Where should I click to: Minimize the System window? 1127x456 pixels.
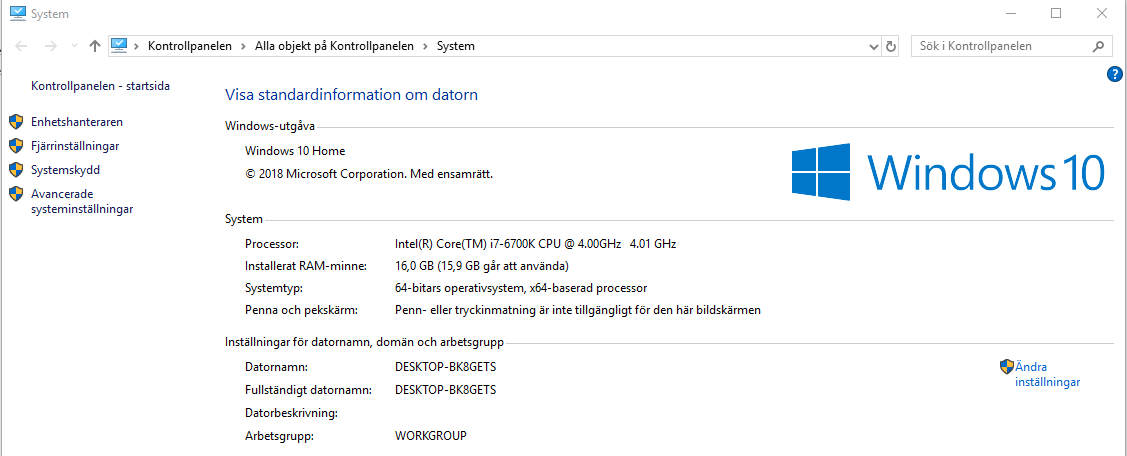click(x=1011, y=13)
